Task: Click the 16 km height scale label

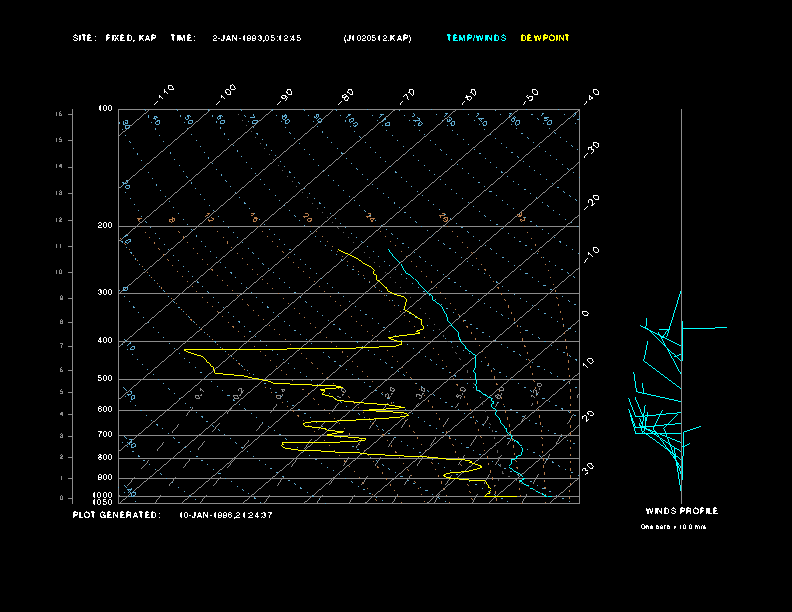Action: point(59,114)
